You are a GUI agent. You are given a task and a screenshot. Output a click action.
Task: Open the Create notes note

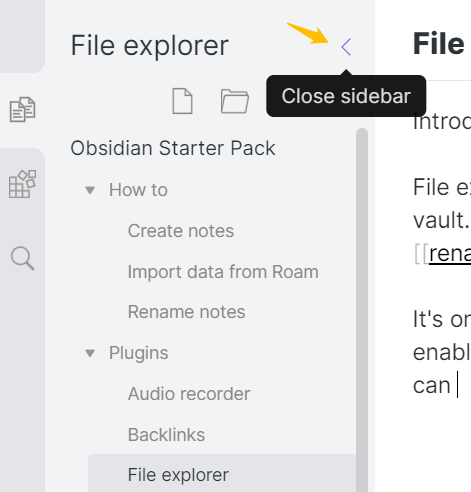point(181,231)
